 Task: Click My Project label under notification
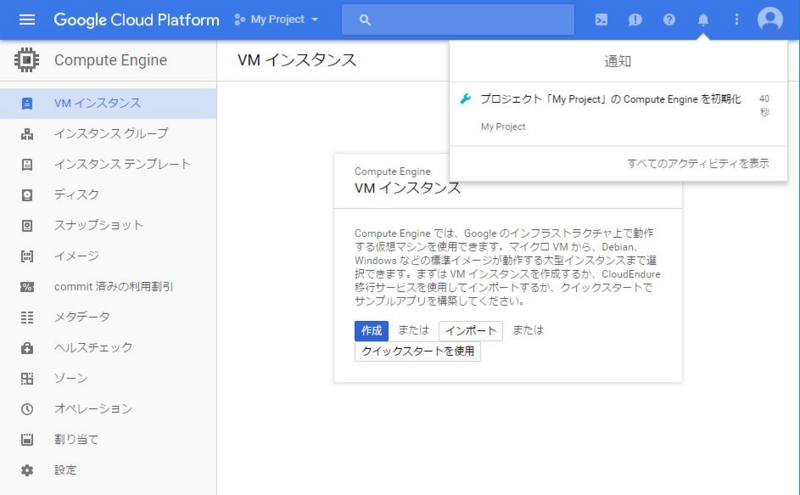pos(503,127)
